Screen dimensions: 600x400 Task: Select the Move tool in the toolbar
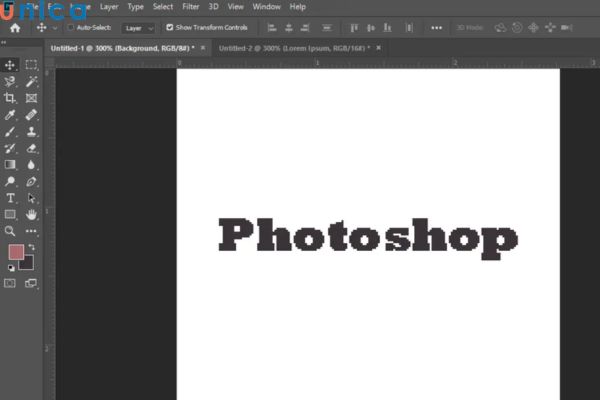click(10, 65)
